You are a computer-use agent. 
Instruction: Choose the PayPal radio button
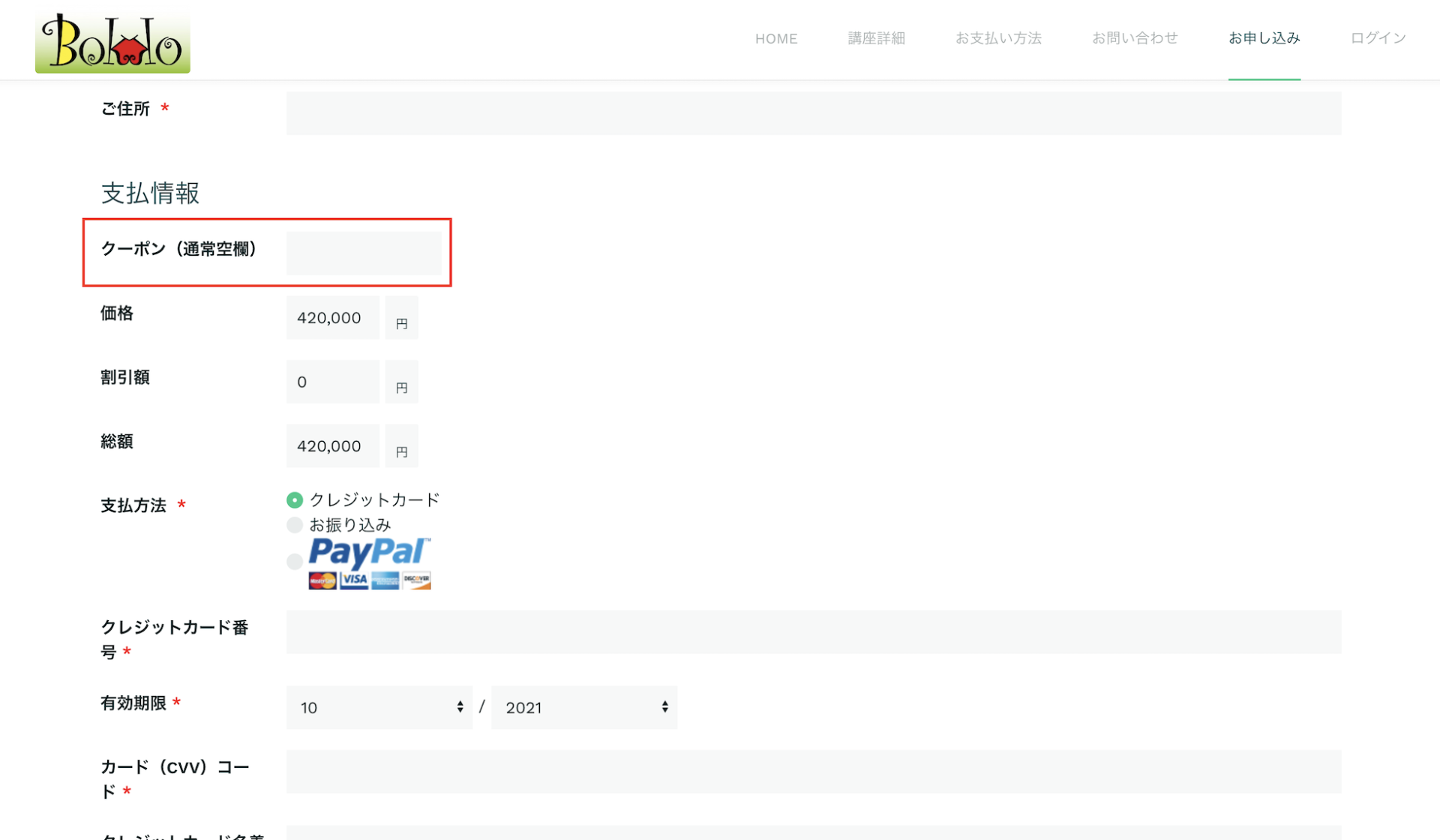click(x=295, y=561)
